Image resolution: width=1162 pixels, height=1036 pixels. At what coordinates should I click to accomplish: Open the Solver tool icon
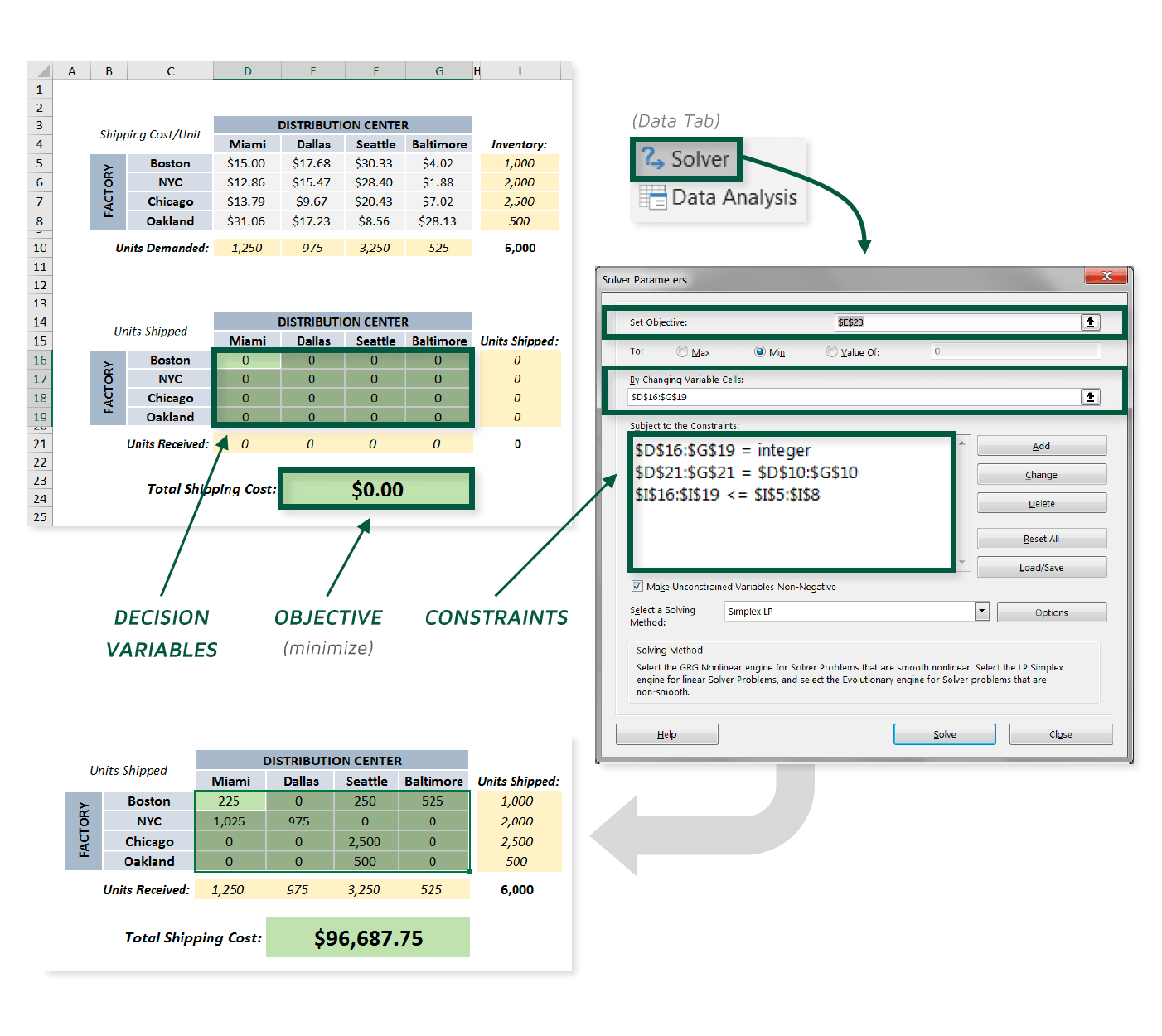click(653, 157)
